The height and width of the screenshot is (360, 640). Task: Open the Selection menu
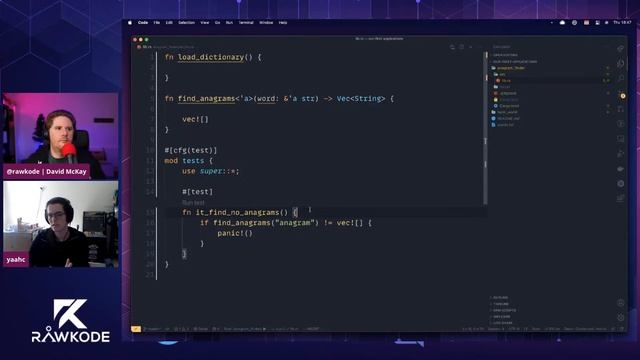186,23
